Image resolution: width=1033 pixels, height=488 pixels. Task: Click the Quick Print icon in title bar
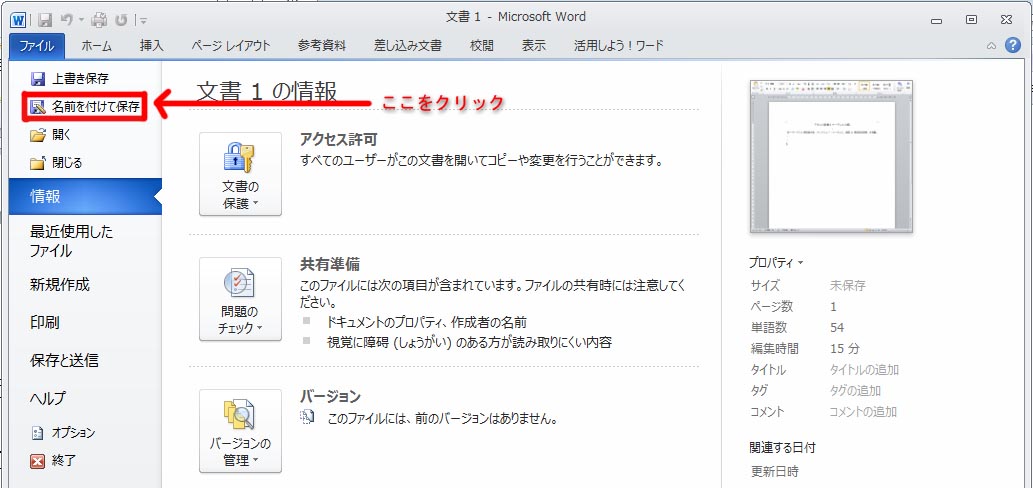(99, 20)
